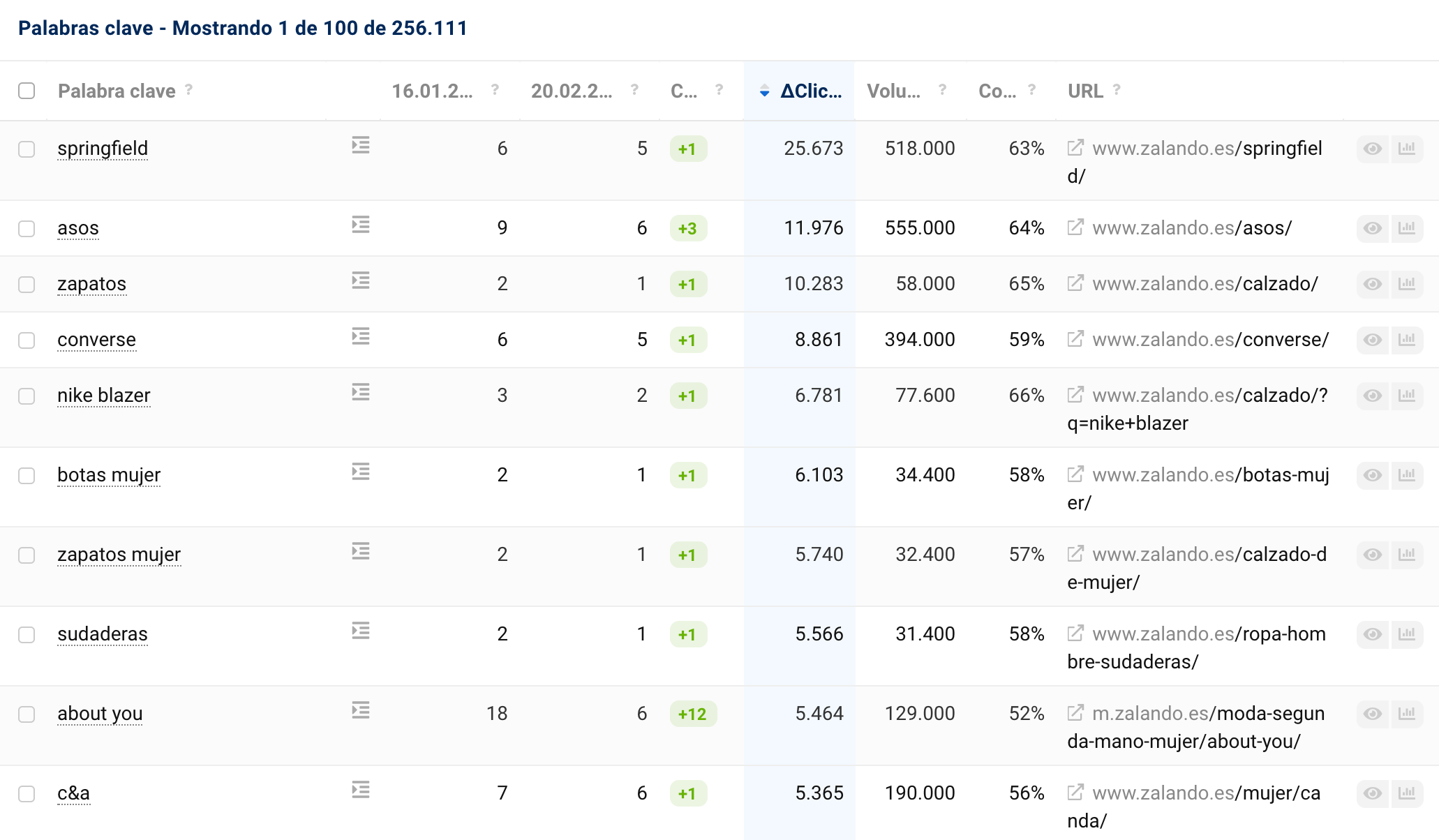Open SERP view icon for converse row
The width and height of the screenshot is (1439, 840).
361,336
